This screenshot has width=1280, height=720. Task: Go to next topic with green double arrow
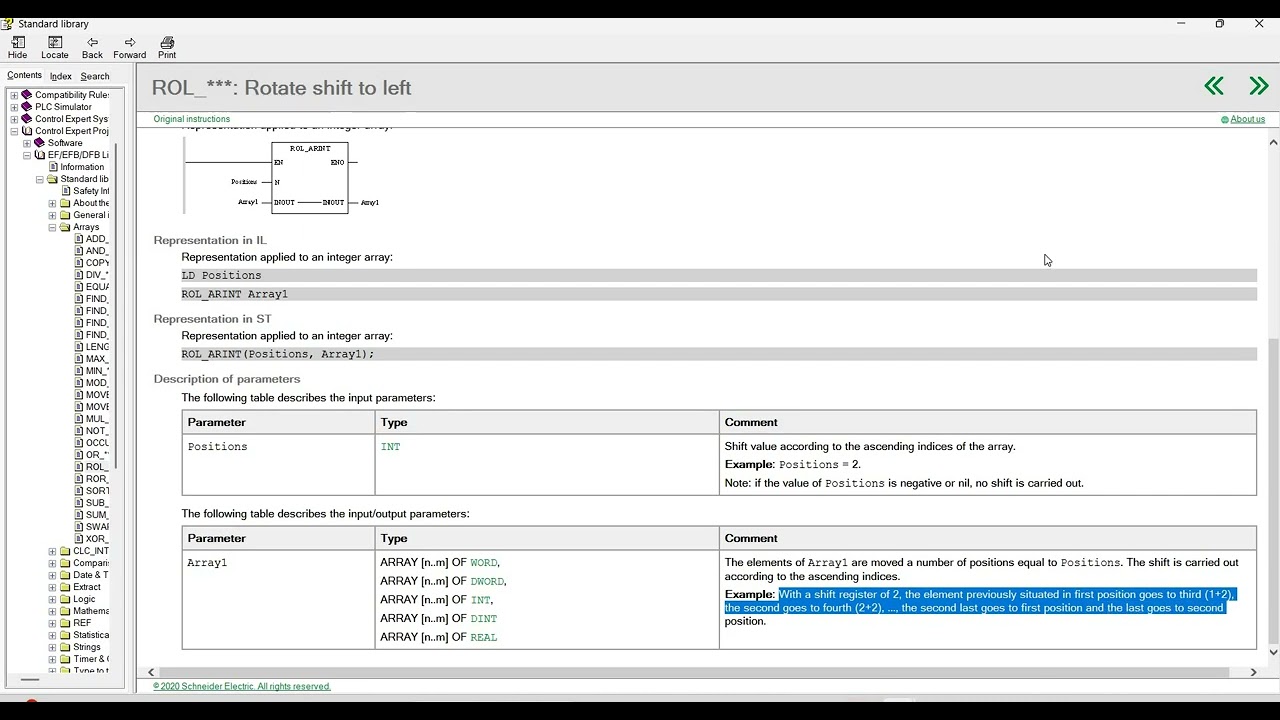(1259, 87)
